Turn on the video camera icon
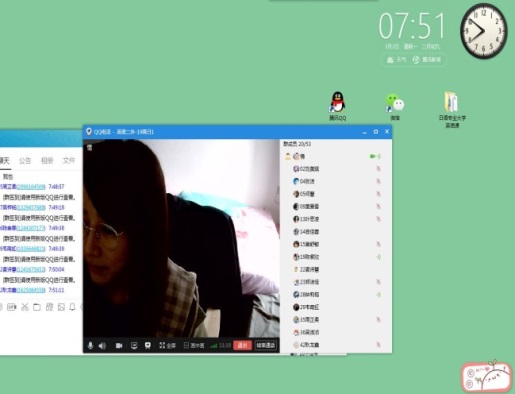 [x=119, y=346]
